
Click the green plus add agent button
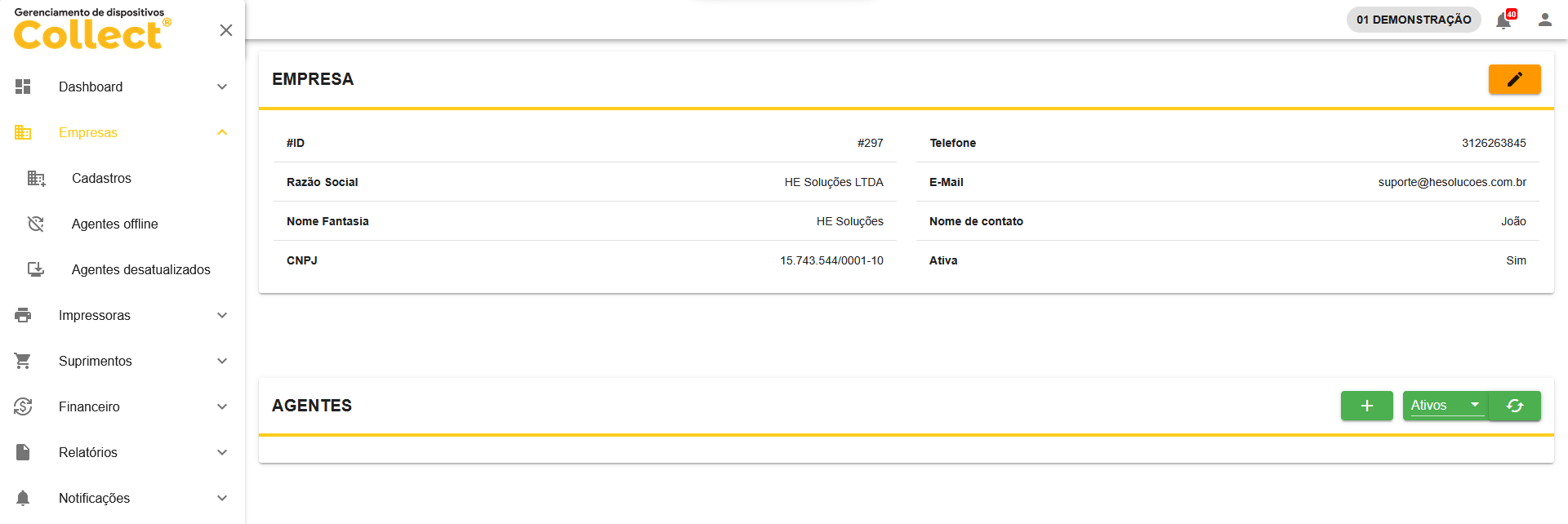coord(1366,406)
